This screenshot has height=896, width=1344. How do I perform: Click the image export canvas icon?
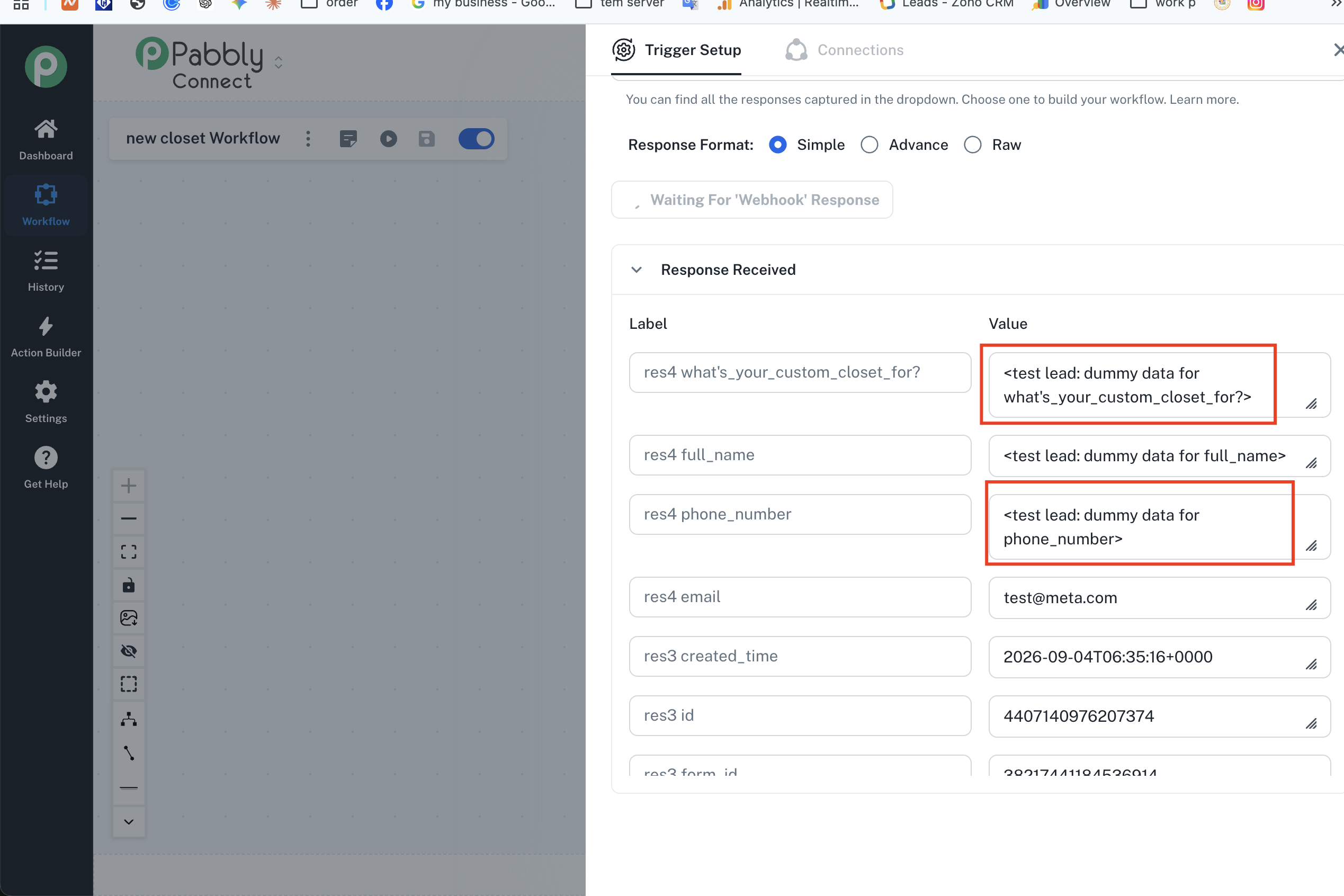coord(129,617)
